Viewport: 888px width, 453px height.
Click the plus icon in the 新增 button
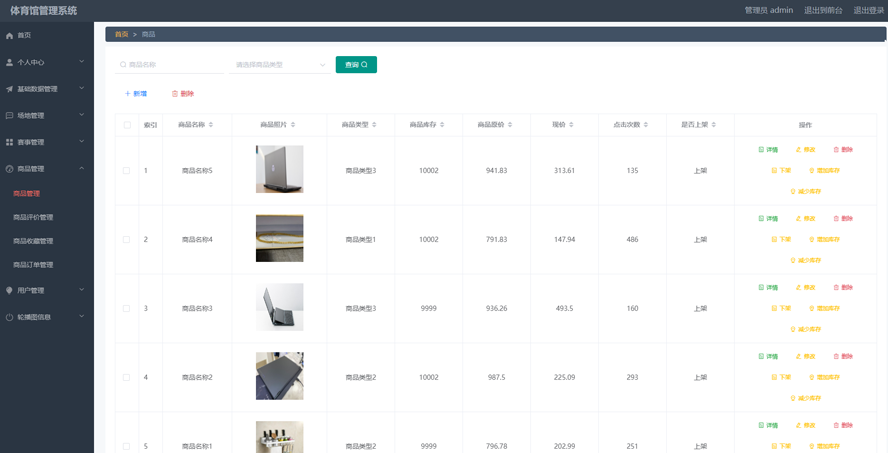tap(127, 94)
